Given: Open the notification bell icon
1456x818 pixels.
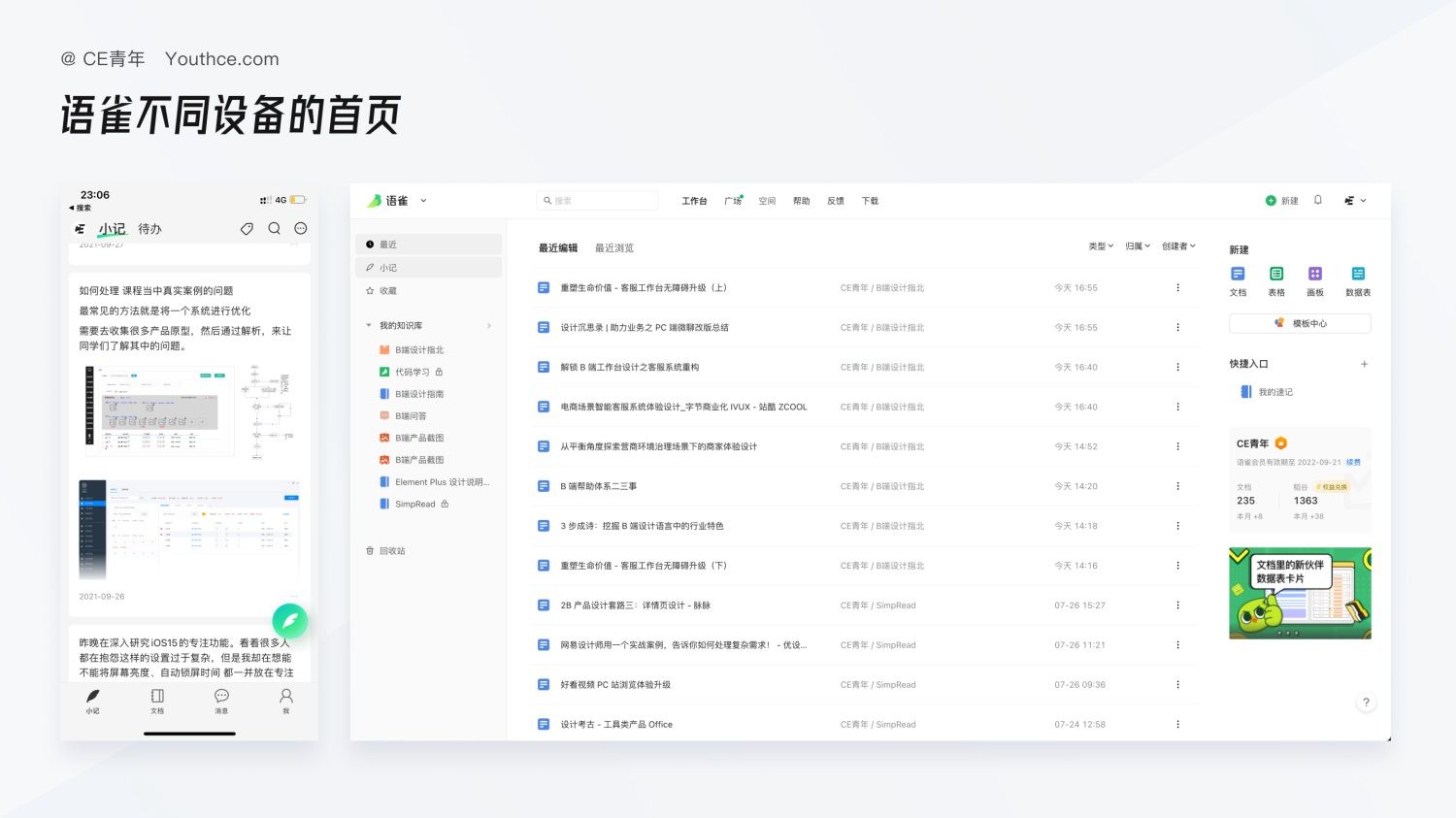Looking at the screenshot, I should point(1318,200).
